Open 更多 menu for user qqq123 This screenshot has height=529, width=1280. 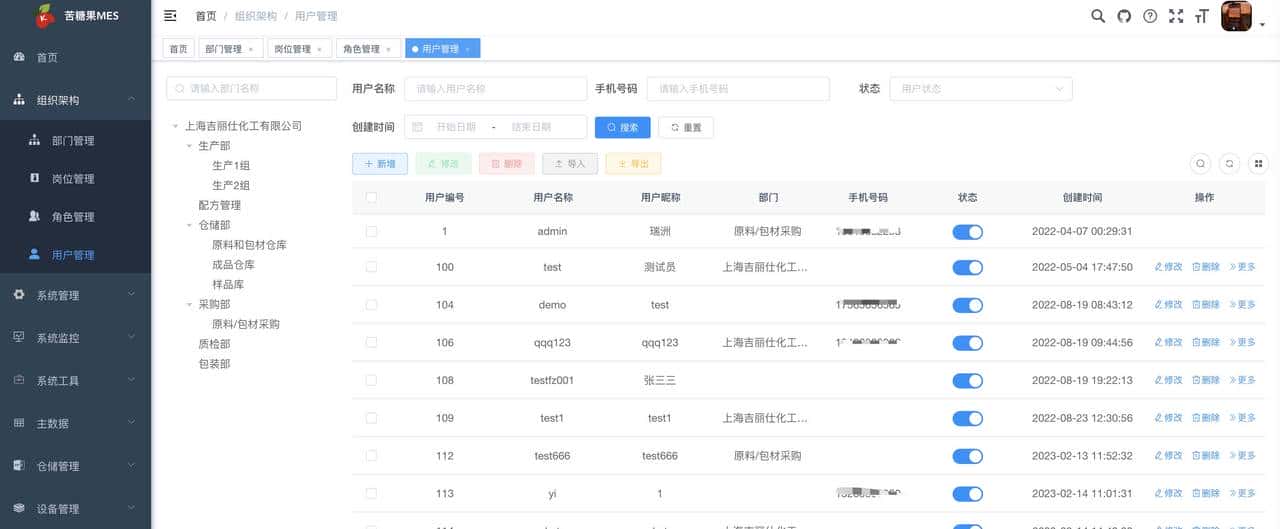[x=1243, y=342]
